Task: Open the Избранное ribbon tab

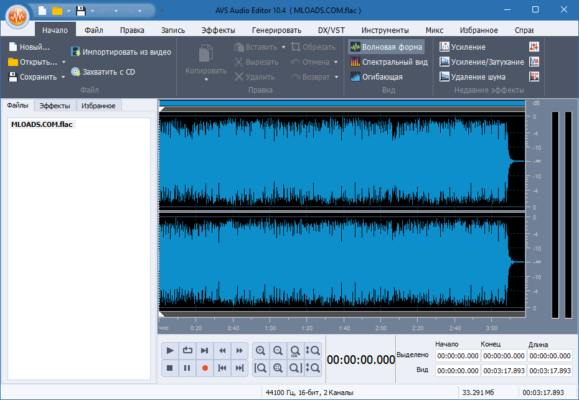Action: click(479, 30)
